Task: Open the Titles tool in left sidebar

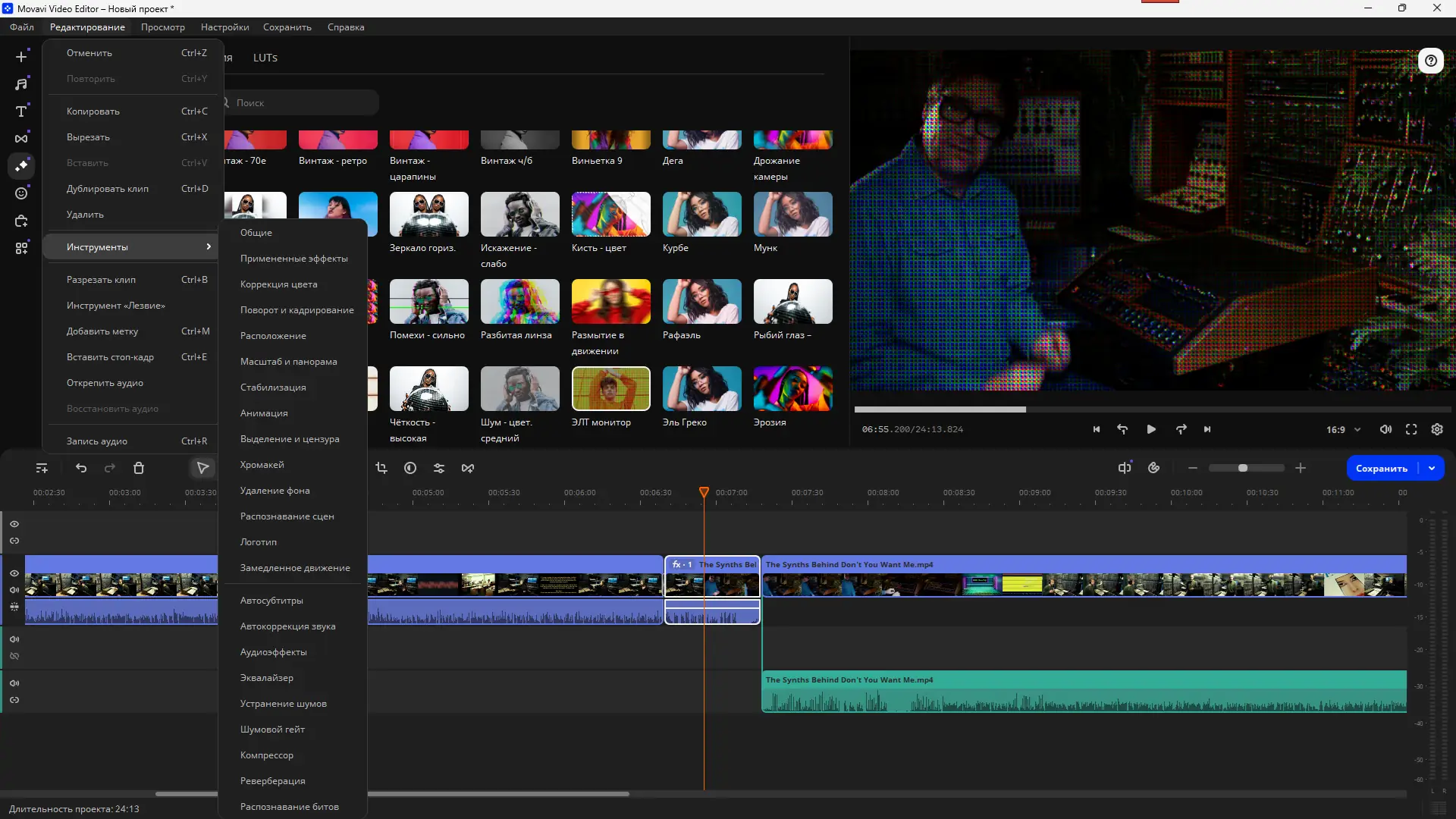Action: click(21, 111)
